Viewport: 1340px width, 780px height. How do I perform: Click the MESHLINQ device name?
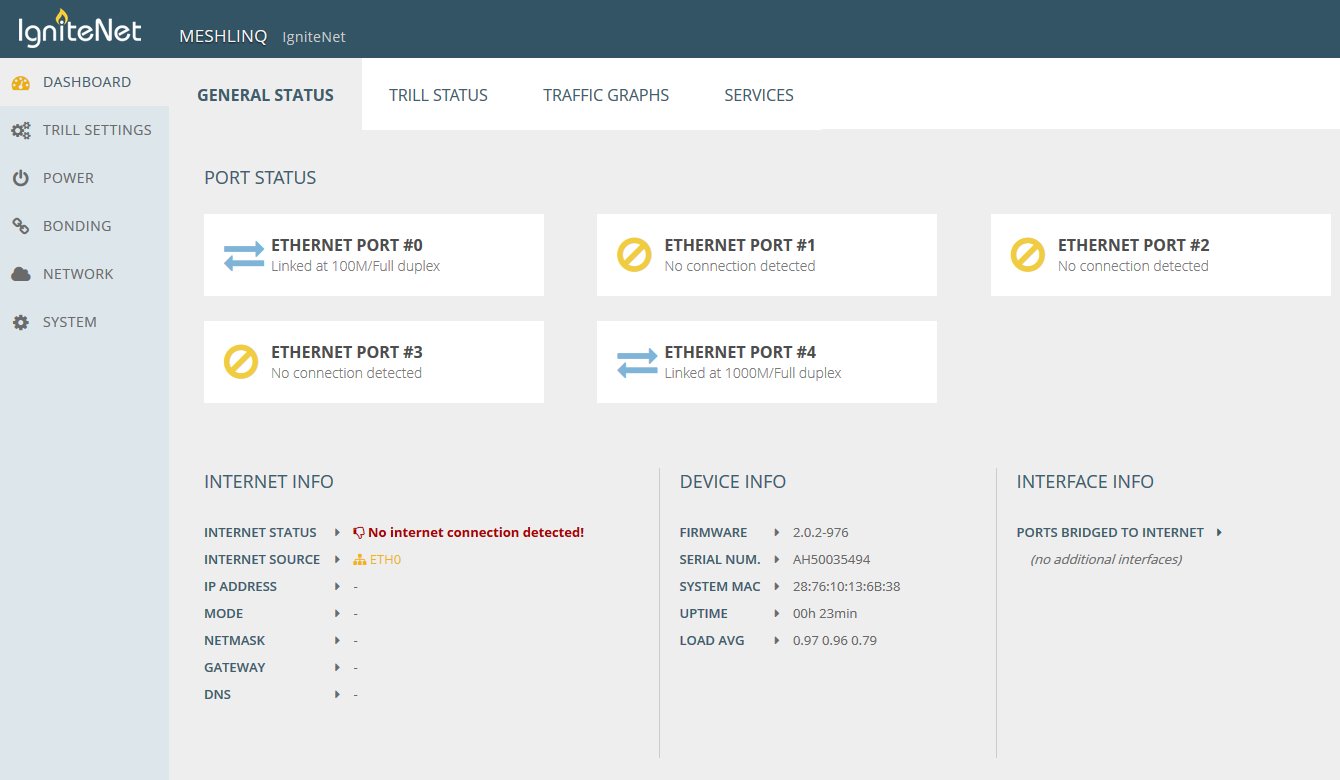[x=222, y=36]
